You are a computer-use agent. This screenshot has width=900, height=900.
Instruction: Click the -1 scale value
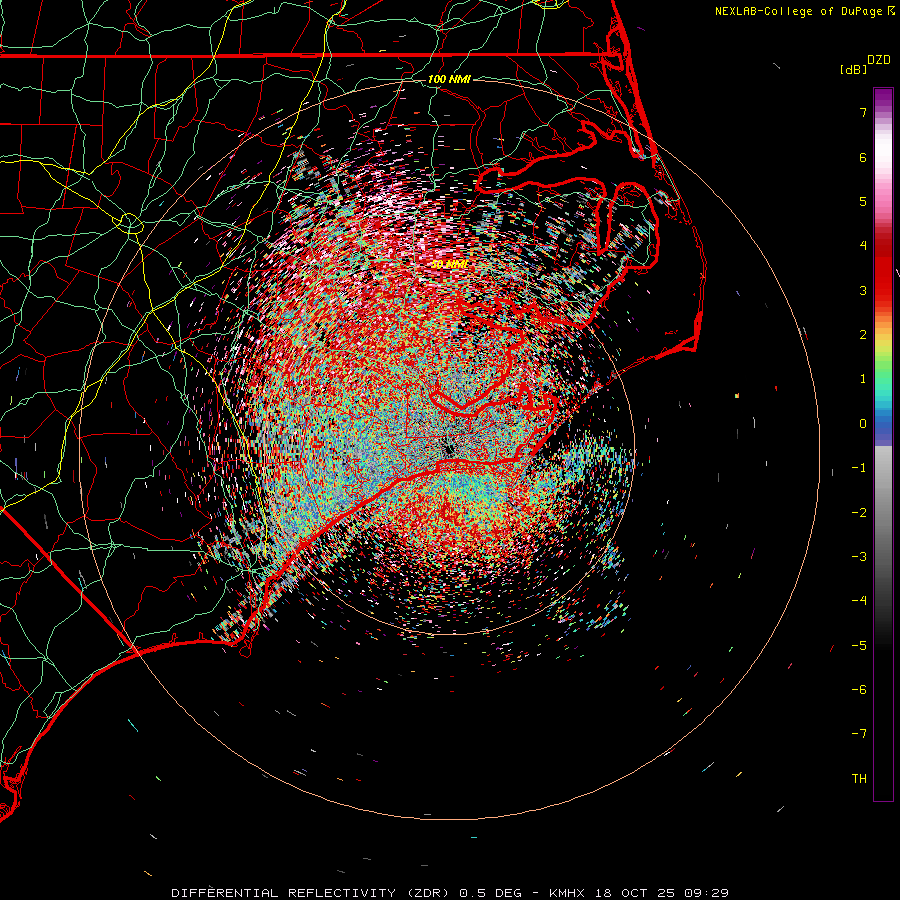point(859,468)
